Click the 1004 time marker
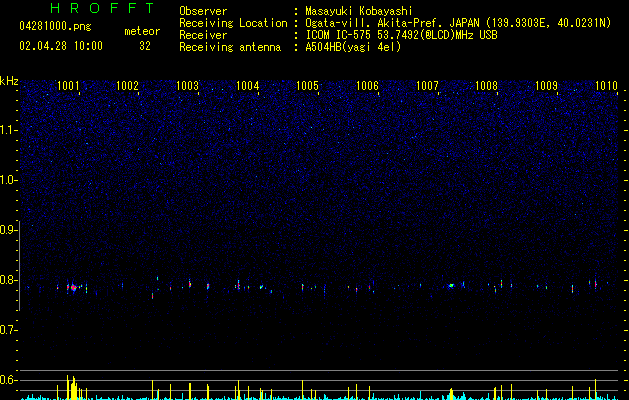 tap(248, 85)
